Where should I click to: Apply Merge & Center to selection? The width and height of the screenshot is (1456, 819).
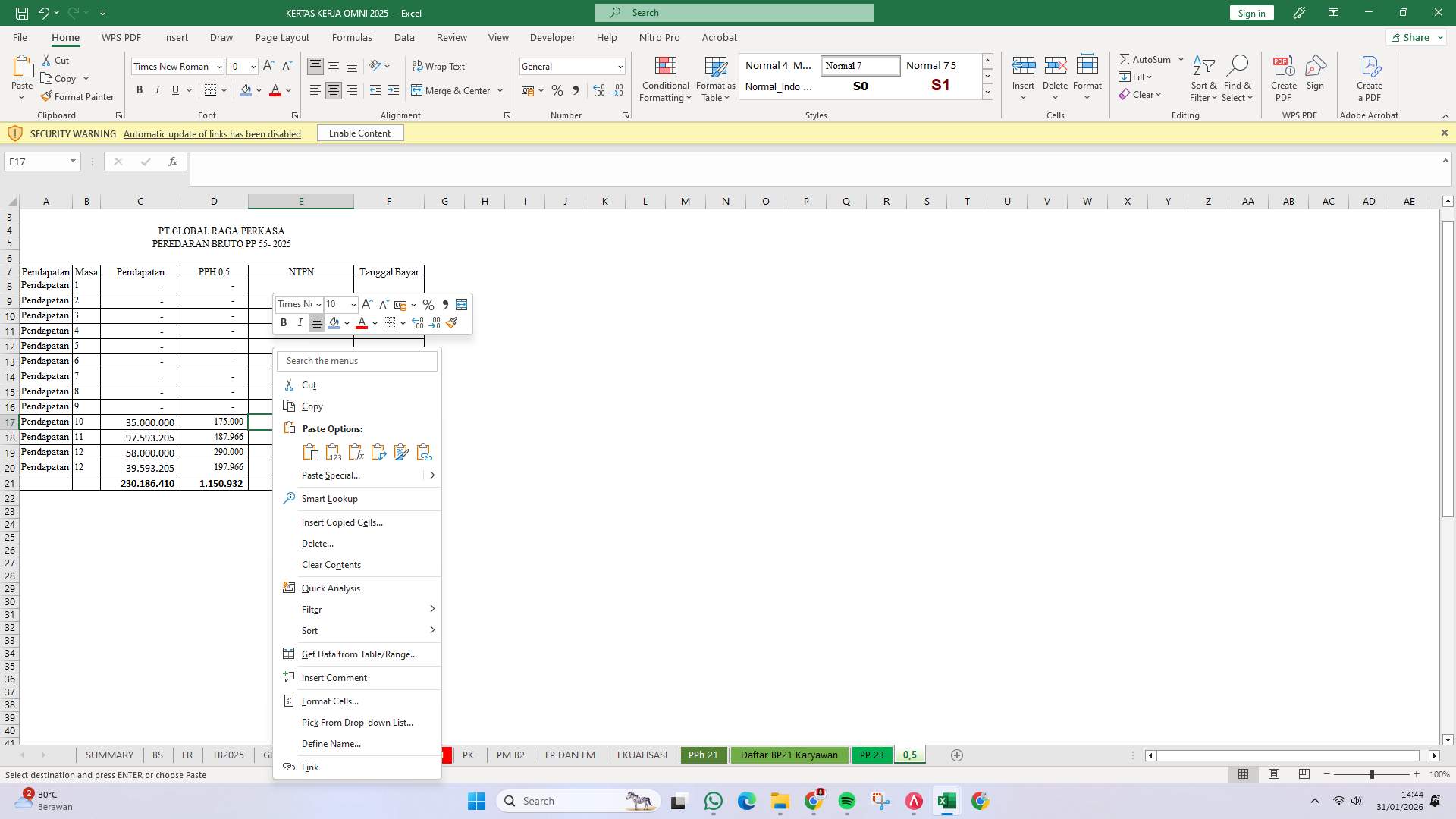coord(453,90)
